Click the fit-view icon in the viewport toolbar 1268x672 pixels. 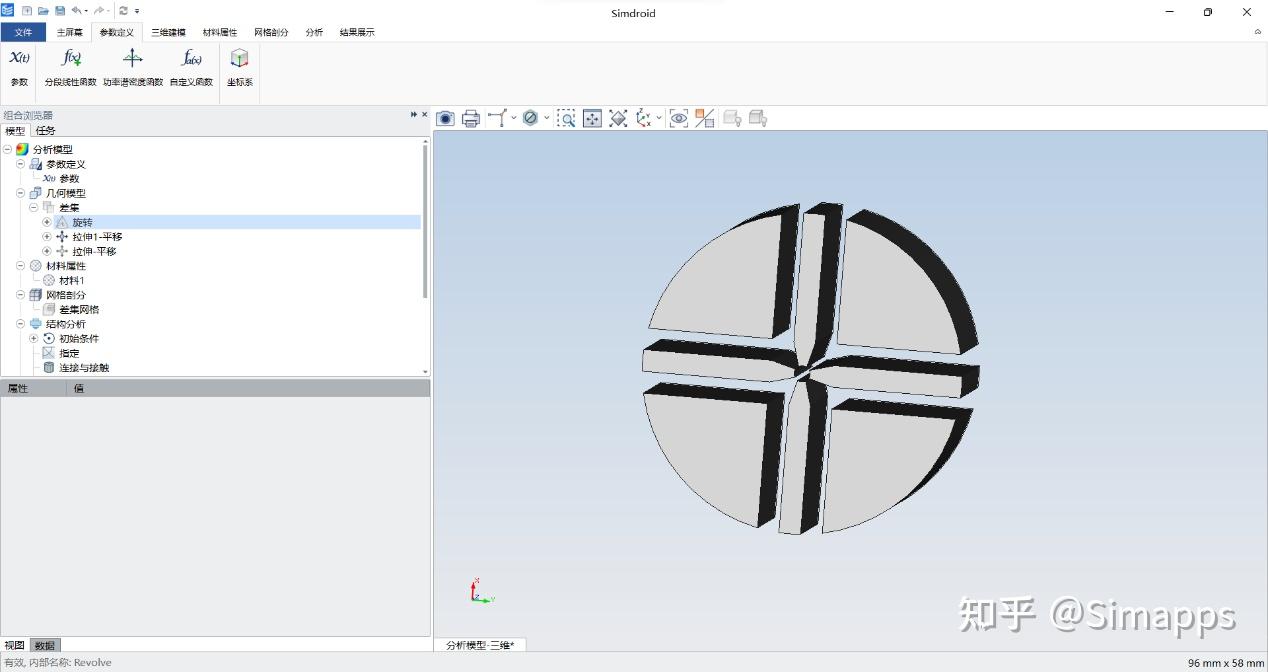click(x=592, y=118)
